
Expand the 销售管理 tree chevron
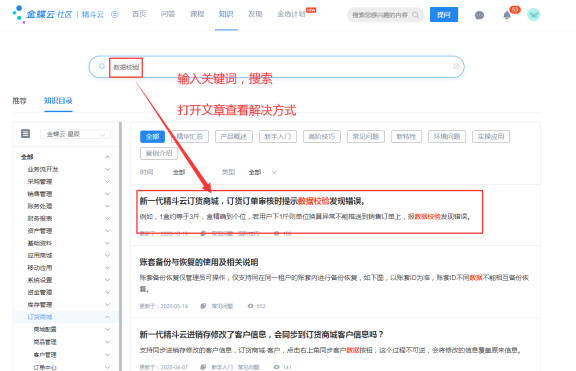point(107,194)
